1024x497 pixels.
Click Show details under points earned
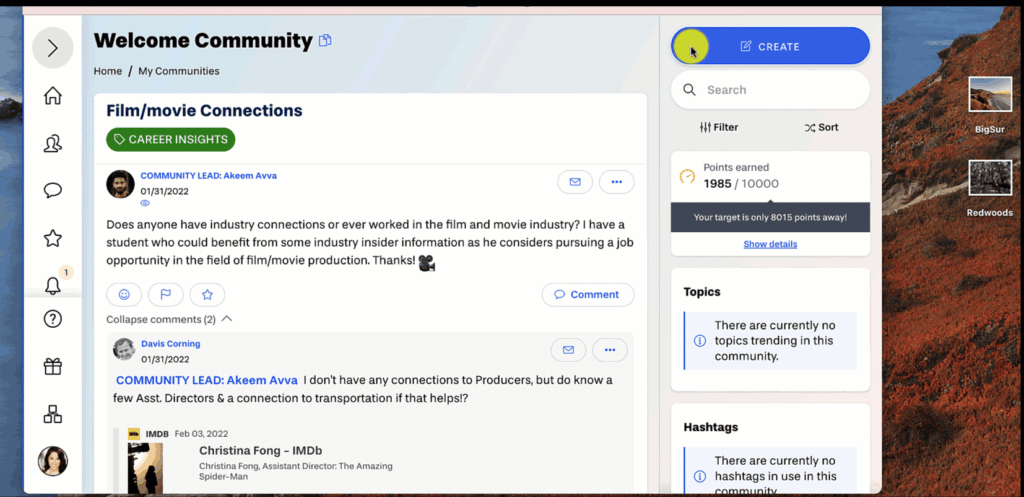[770, 244]
